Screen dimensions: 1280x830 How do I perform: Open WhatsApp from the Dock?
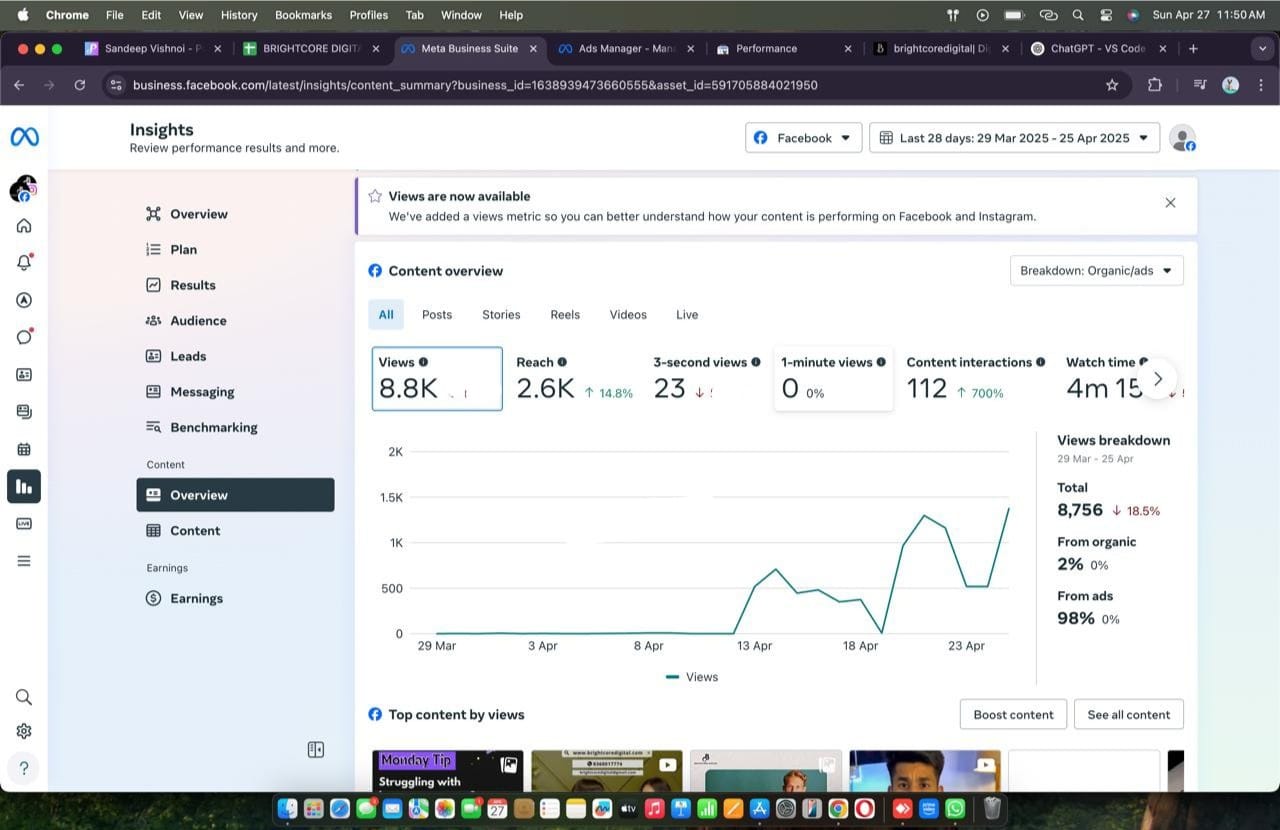[x=956, y=808]
